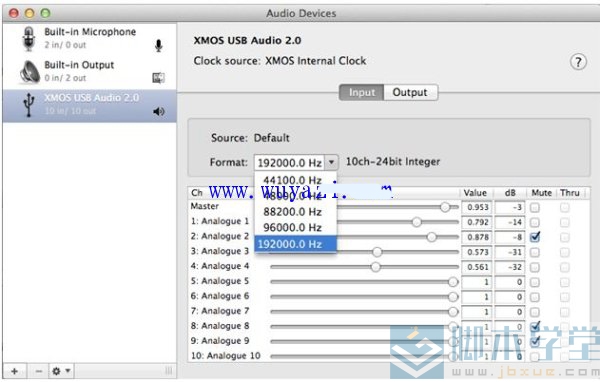Choose 192000.0 Hz highlighted option
This screenshot has width=600, height=382.
pos(295,244)
